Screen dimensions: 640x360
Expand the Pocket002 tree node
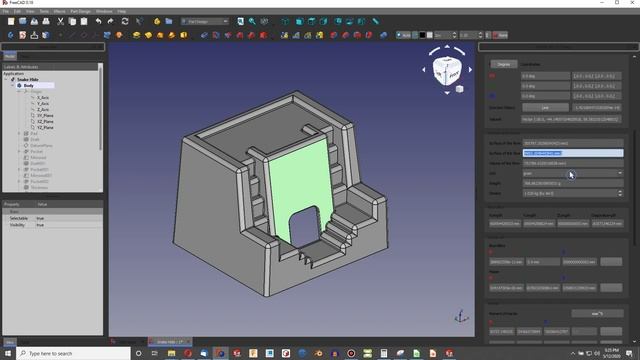click(x=19, y=181)
